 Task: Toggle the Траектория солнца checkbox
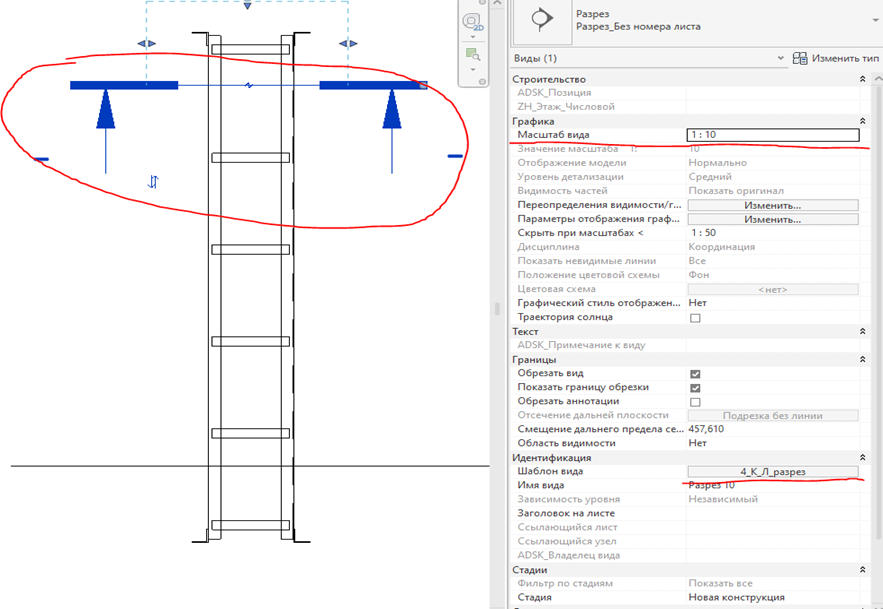695,318
